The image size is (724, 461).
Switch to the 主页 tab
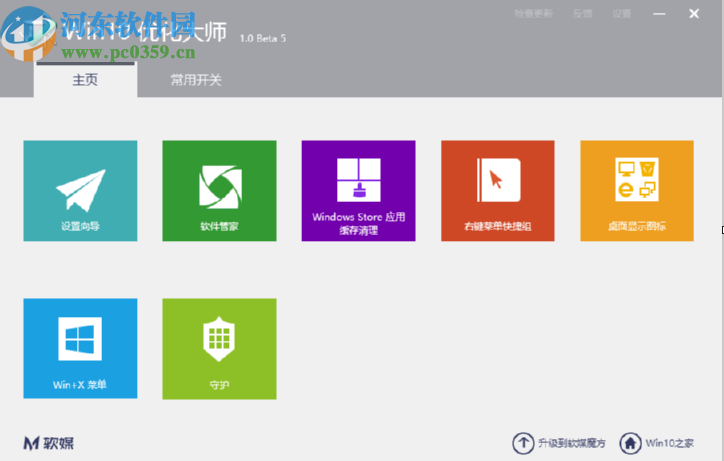point(85,79)
